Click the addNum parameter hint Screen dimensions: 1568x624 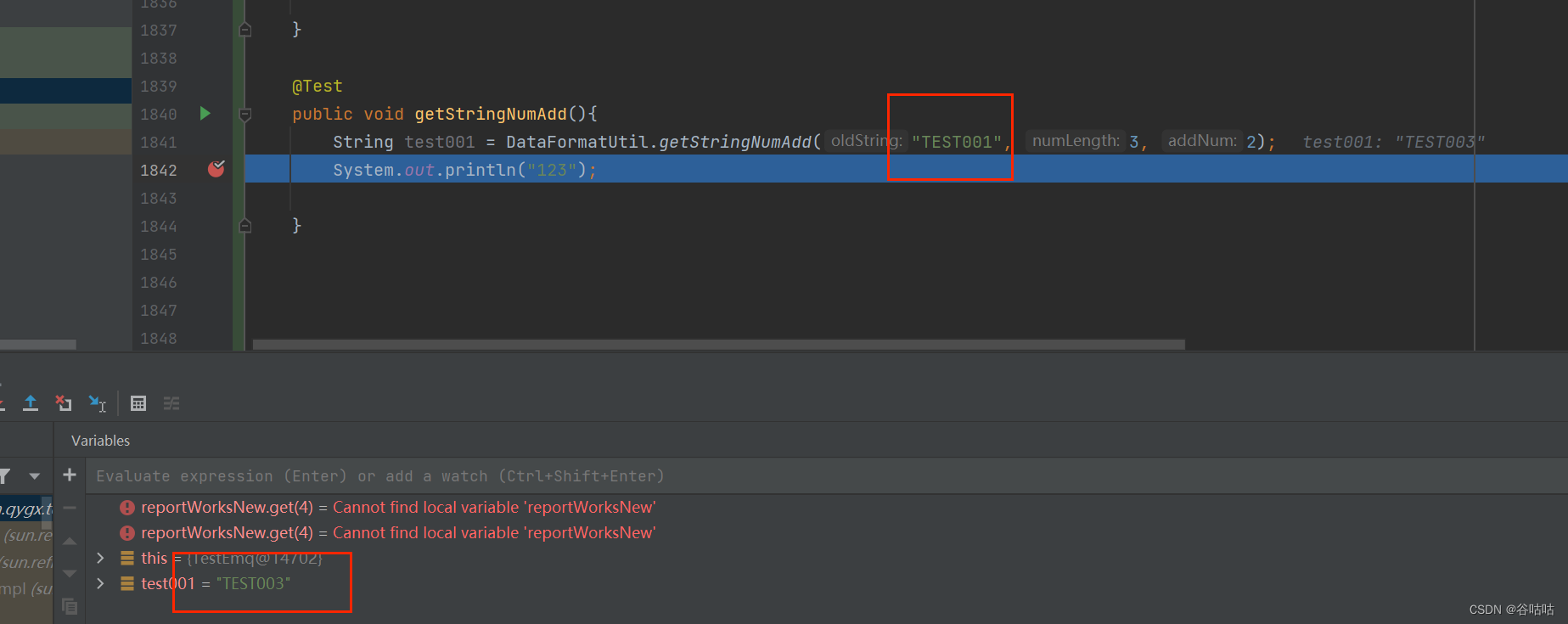pos(1202,141)
